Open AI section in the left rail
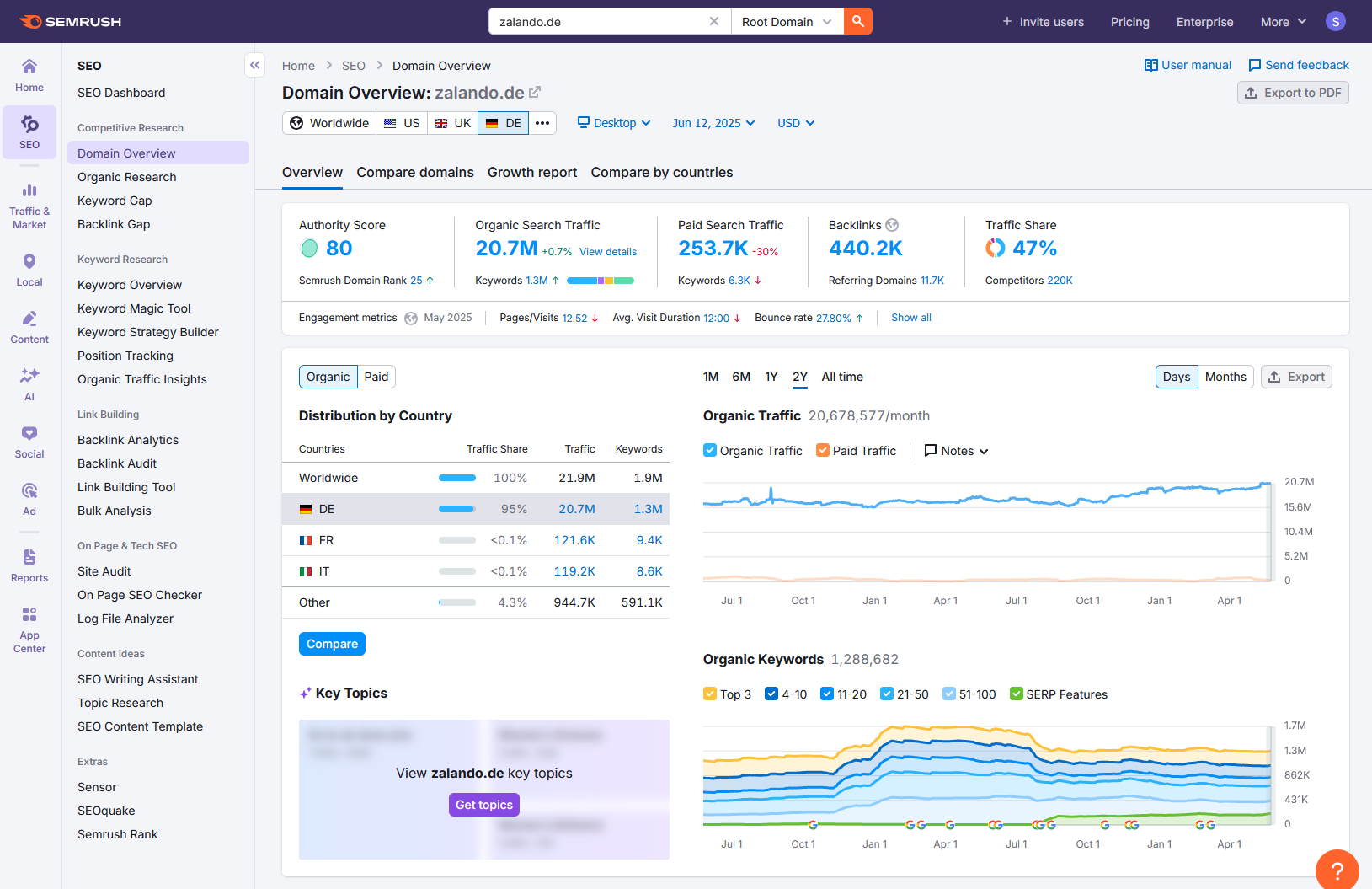 click(29, 385)
